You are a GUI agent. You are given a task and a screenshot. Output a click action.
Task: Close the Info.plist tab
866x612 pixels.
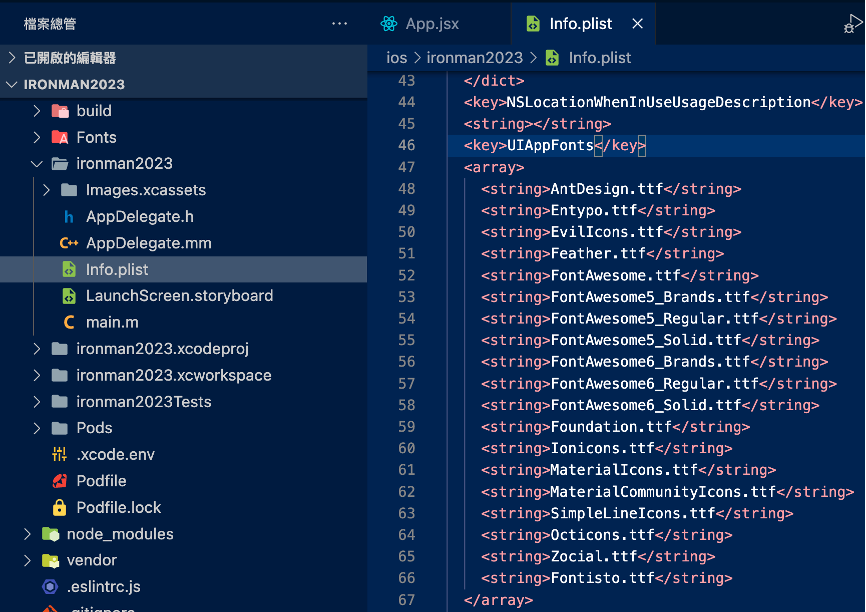coord(637,24)
